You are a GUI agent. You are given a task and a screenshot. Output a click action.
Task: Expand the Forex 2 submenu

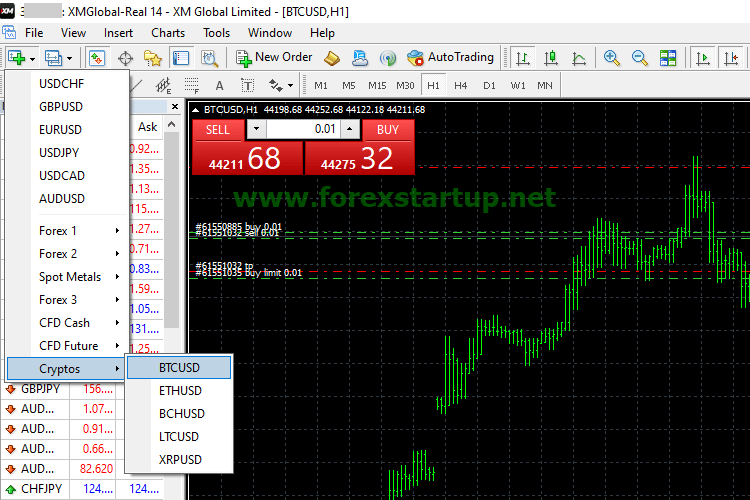click(x=66, y=254)
